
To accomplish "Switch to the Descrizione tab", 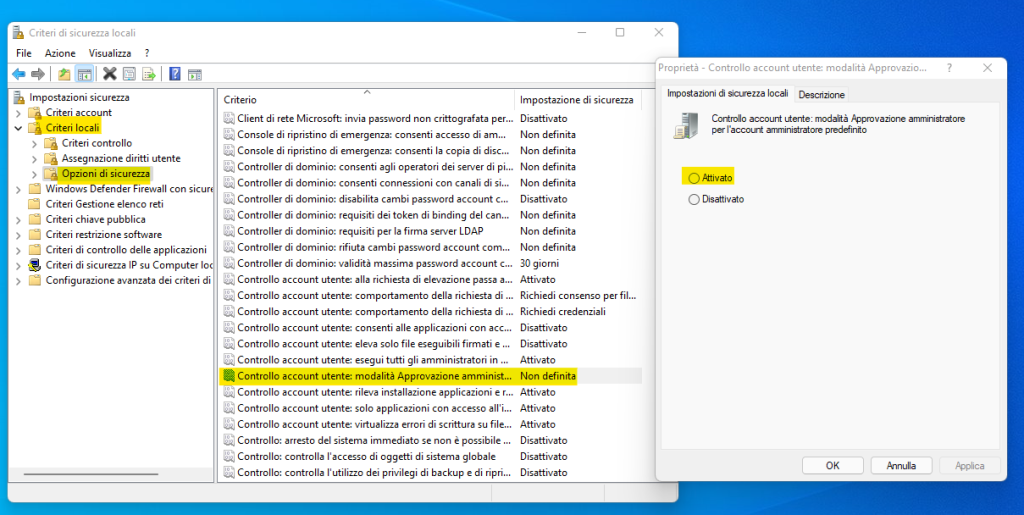I will [821, 94].
